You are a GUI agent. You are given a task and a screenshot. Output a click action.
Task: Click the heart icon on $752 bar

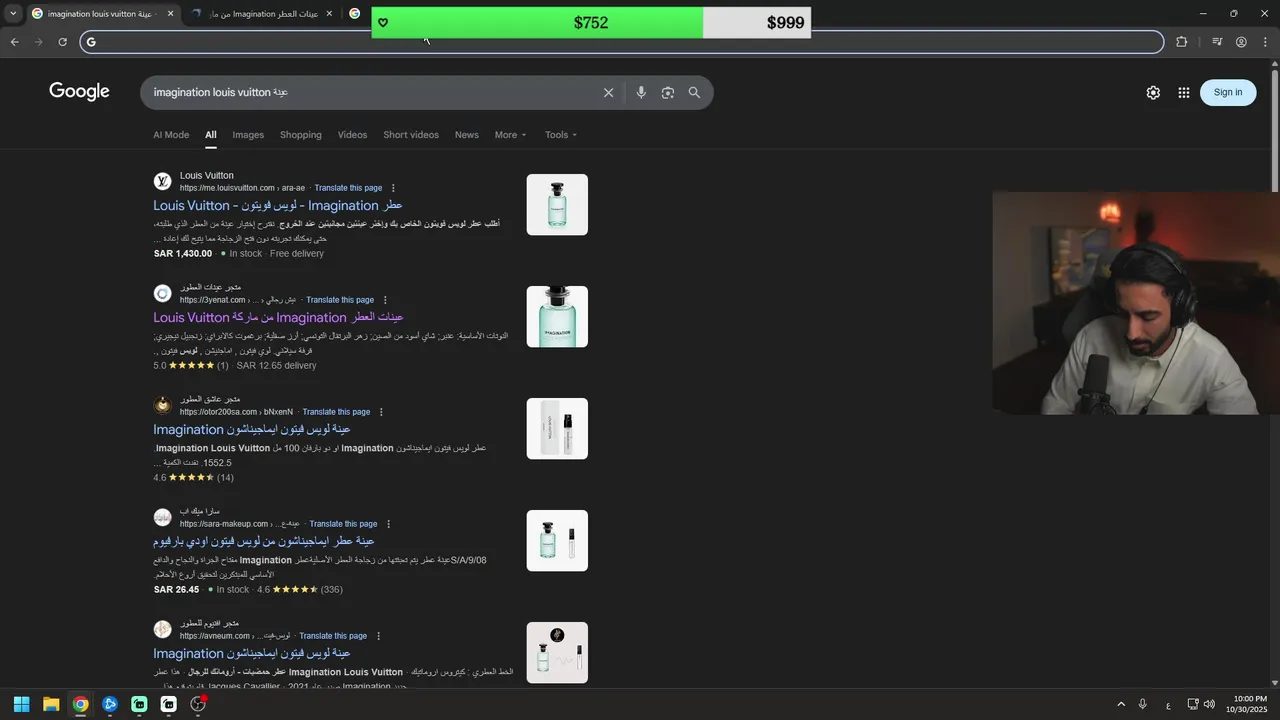pyautogui.click(x=383, y=23)
